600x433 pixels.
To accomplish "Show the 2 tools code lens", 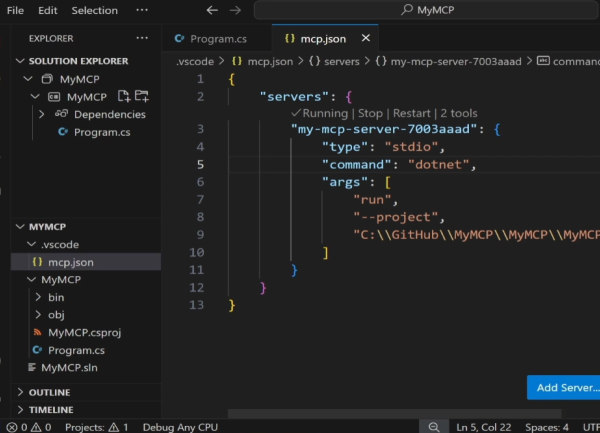I will [x=459, y=113].
